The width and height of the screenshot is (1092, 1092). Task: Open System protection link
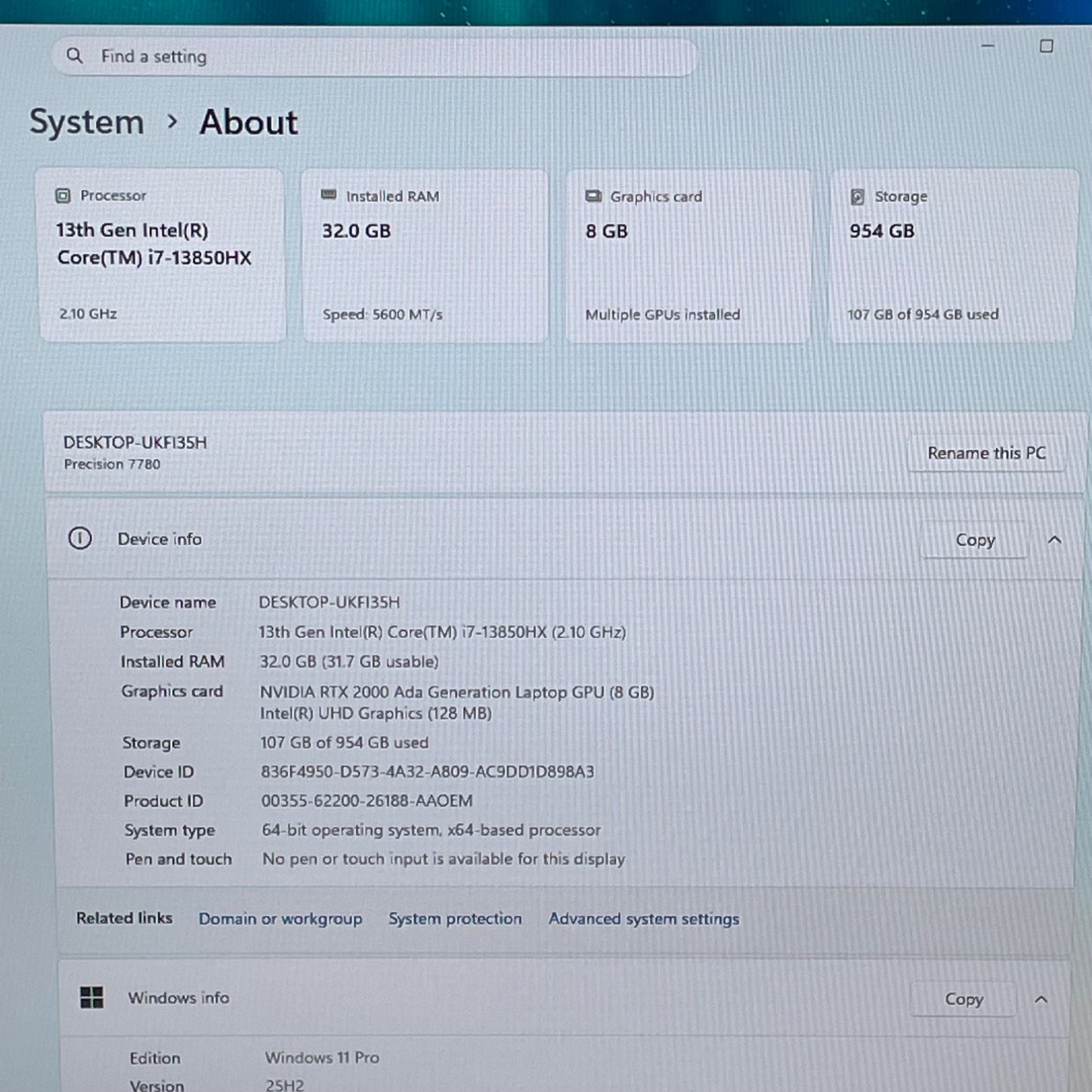[x=455, y=919]
